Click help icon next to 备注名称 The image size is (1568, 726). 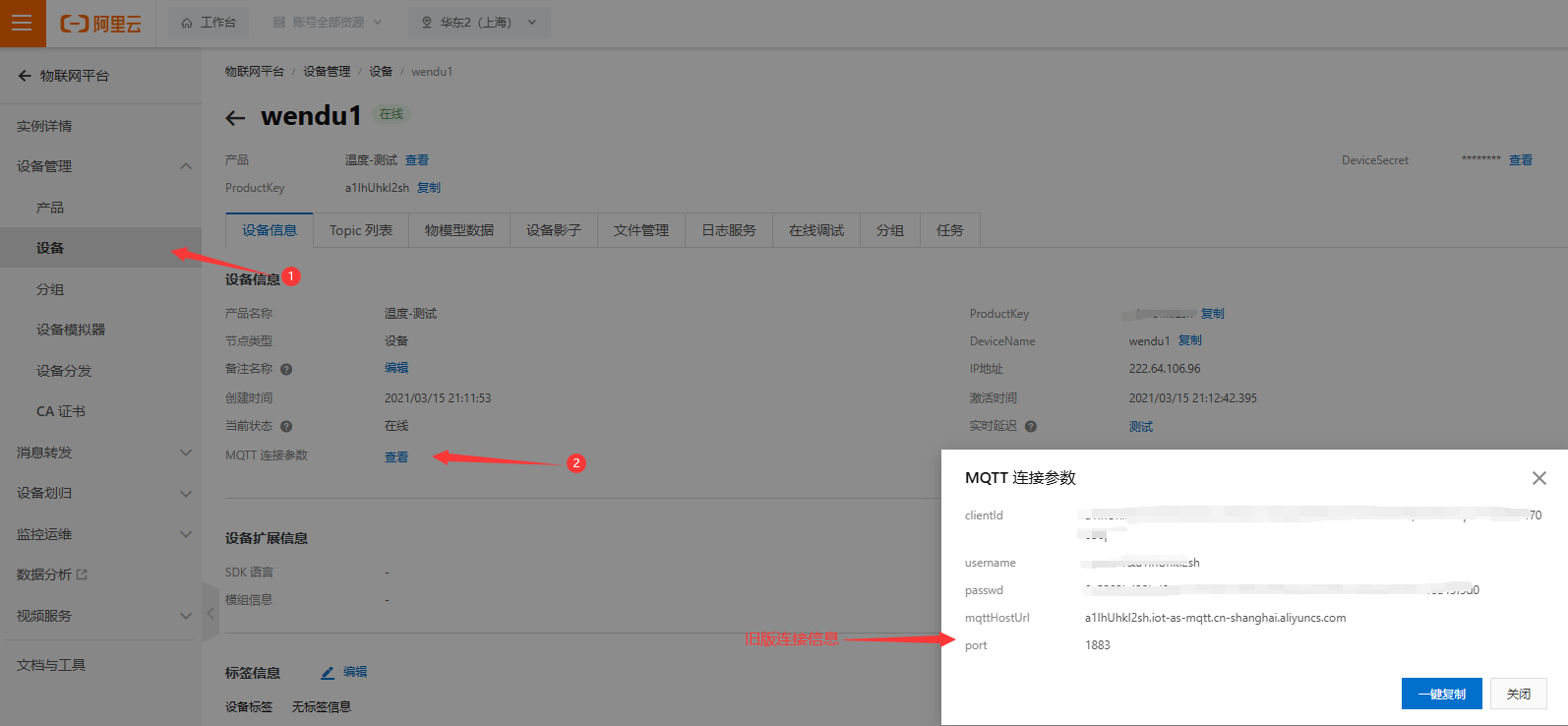pyautogui.click(x=286, y=370)
